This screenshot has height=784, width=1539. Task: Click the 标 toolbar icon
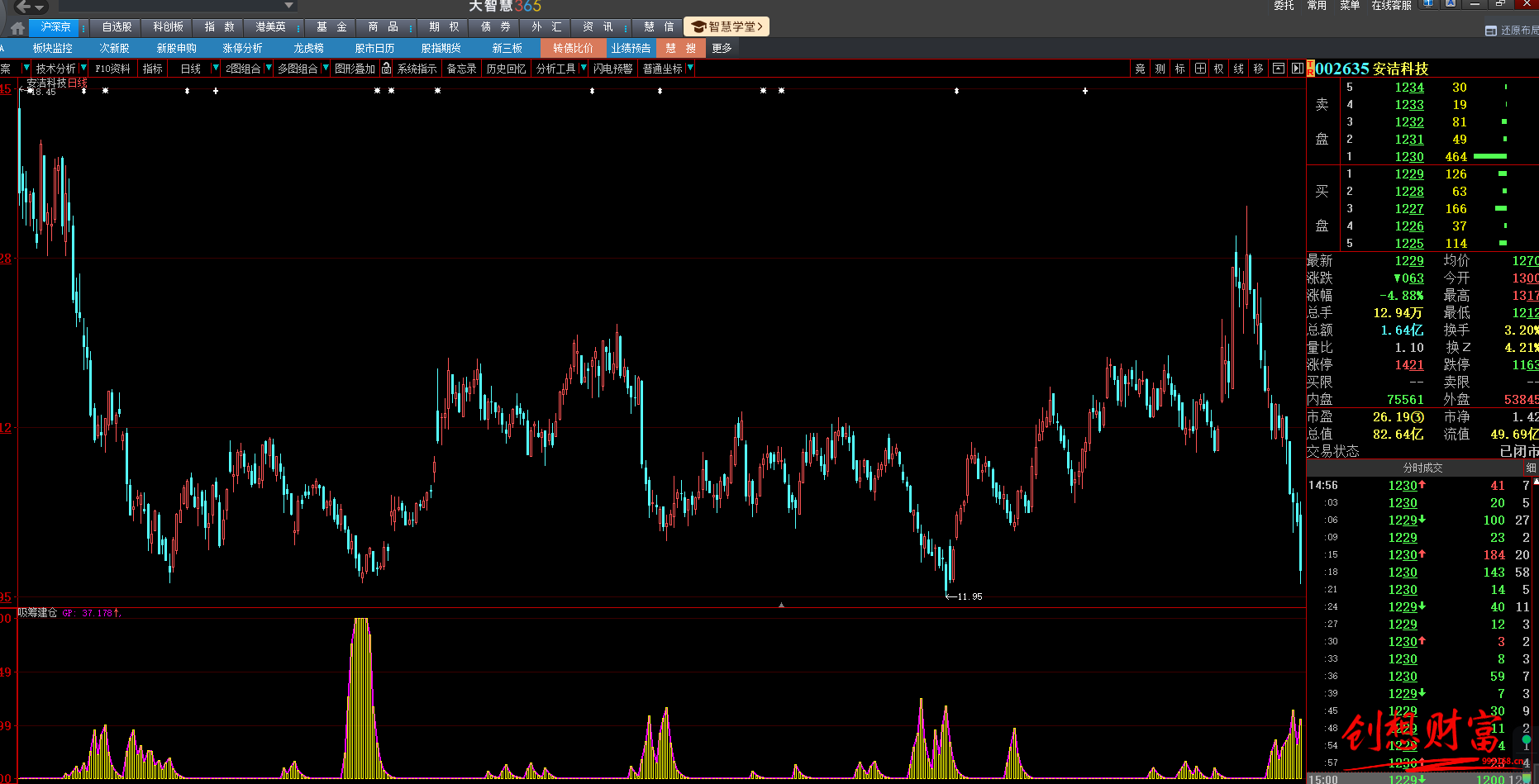1179,69
